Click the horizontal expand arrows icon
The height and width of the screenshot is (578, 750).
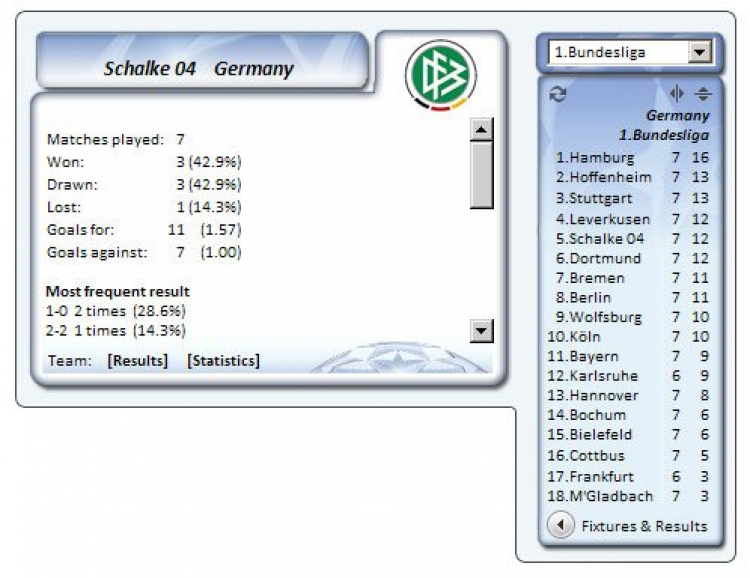click(x=676, y=93)
